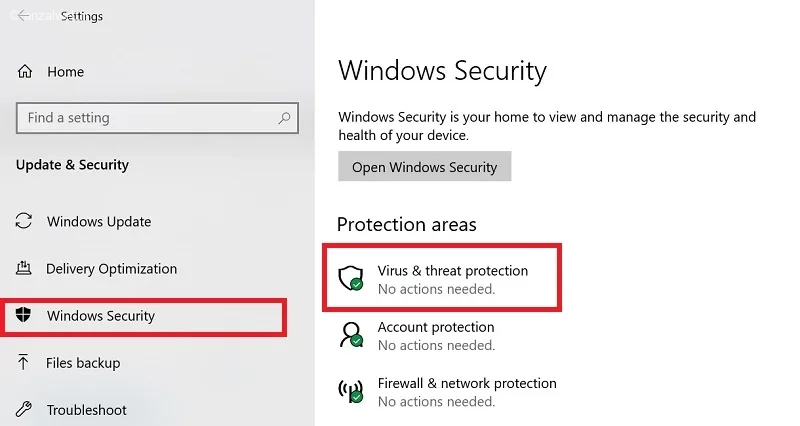This screenshot has width=800, height=426.
Task: Click the Home house icon
Action: click(x=25, y=72)
